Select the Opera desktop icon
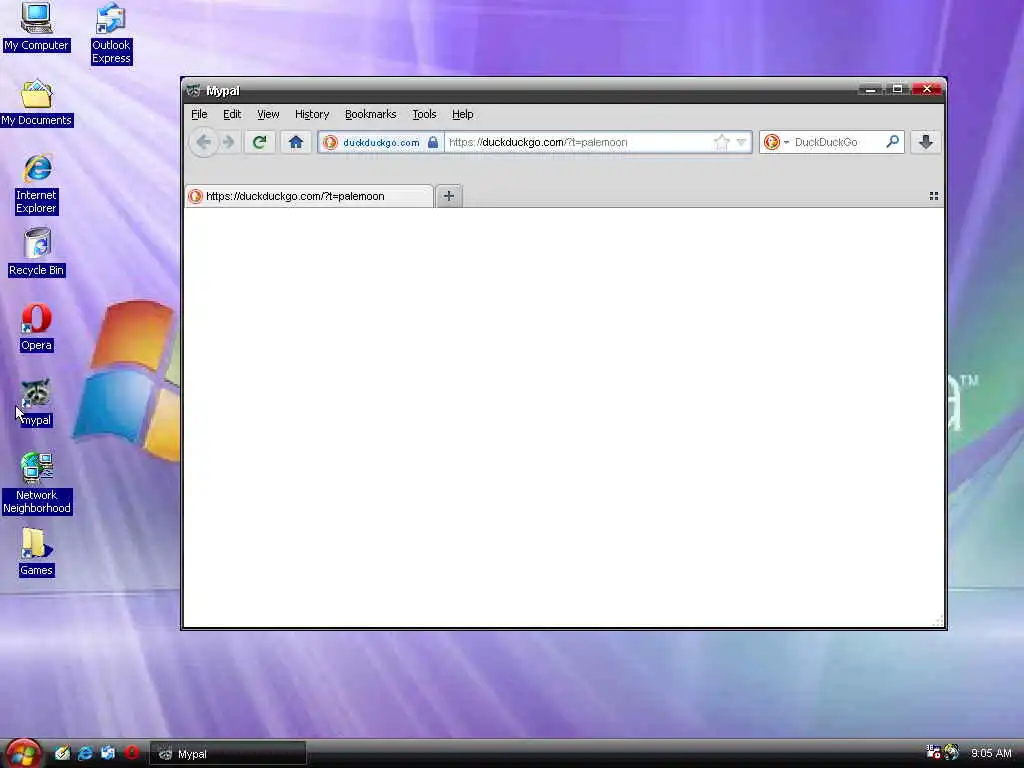 tap(36, 328)
